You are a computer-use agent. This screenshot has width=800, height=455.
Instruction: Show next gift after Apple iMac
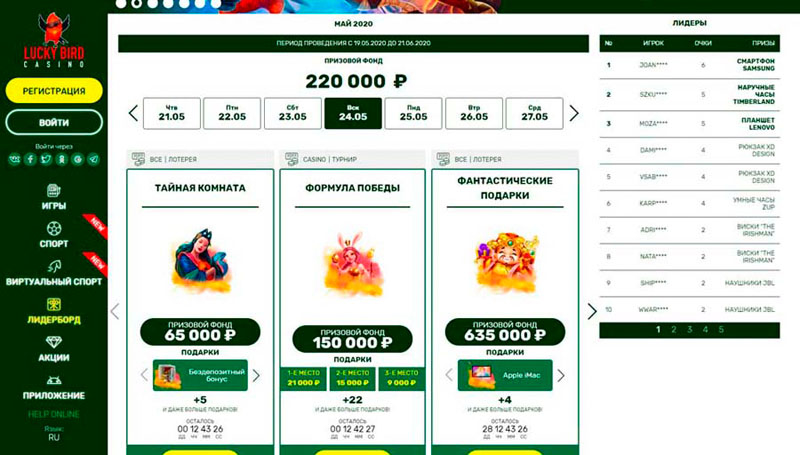561,375
